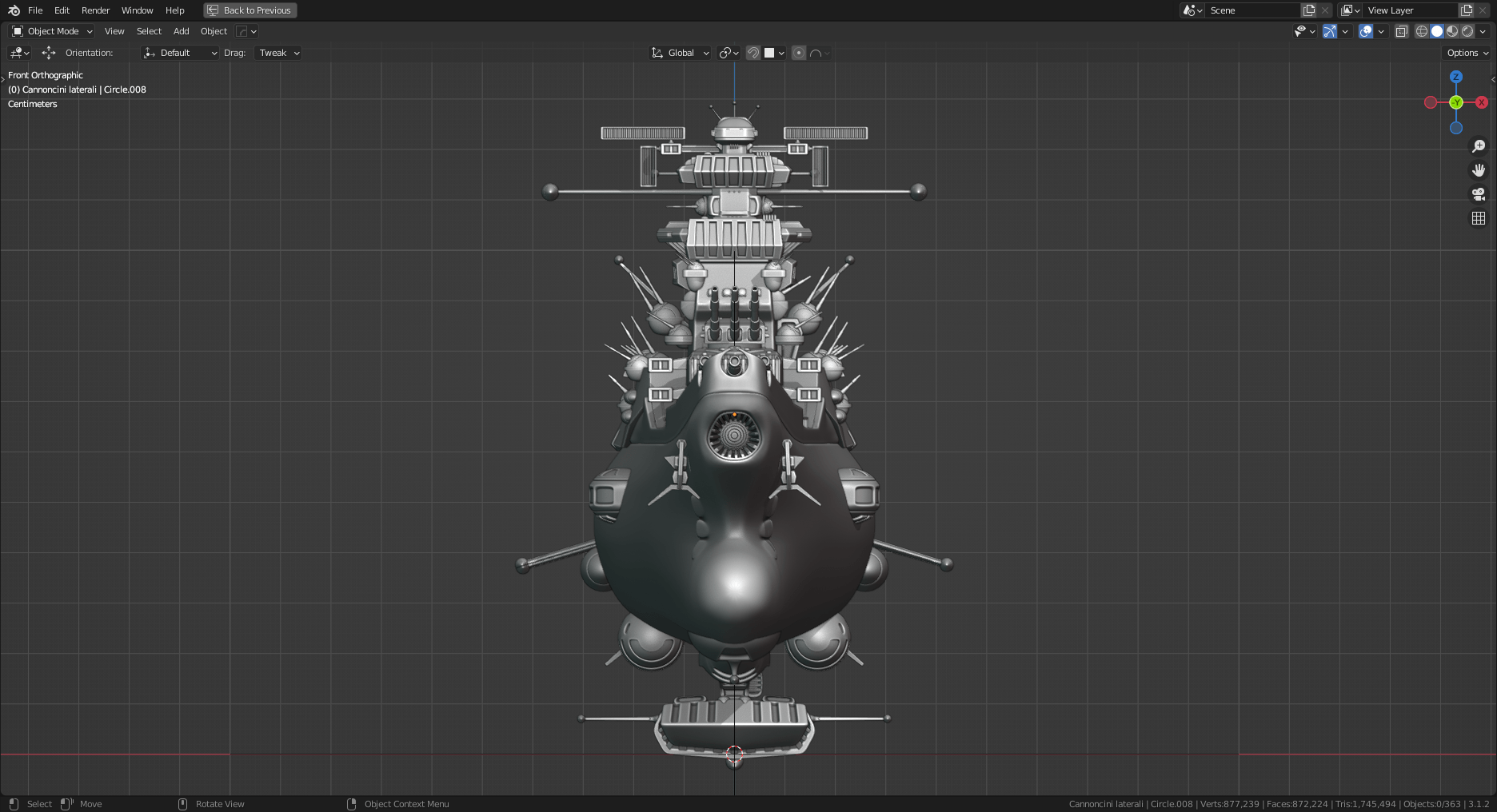Switch to Material Preview shading

pyautogui.click(x=1452, y=31)
